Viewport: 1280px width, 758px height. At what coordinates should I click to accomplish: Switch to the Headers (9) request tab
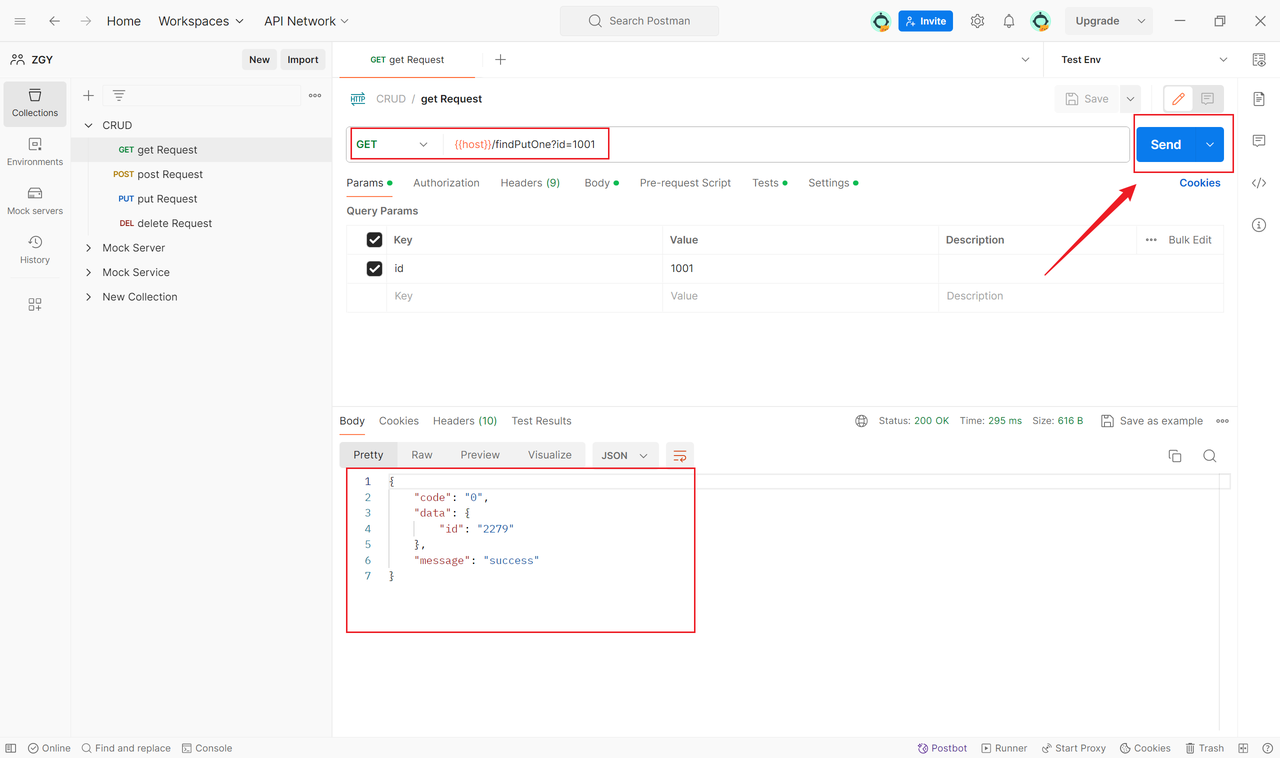click(x=530, y=183)
